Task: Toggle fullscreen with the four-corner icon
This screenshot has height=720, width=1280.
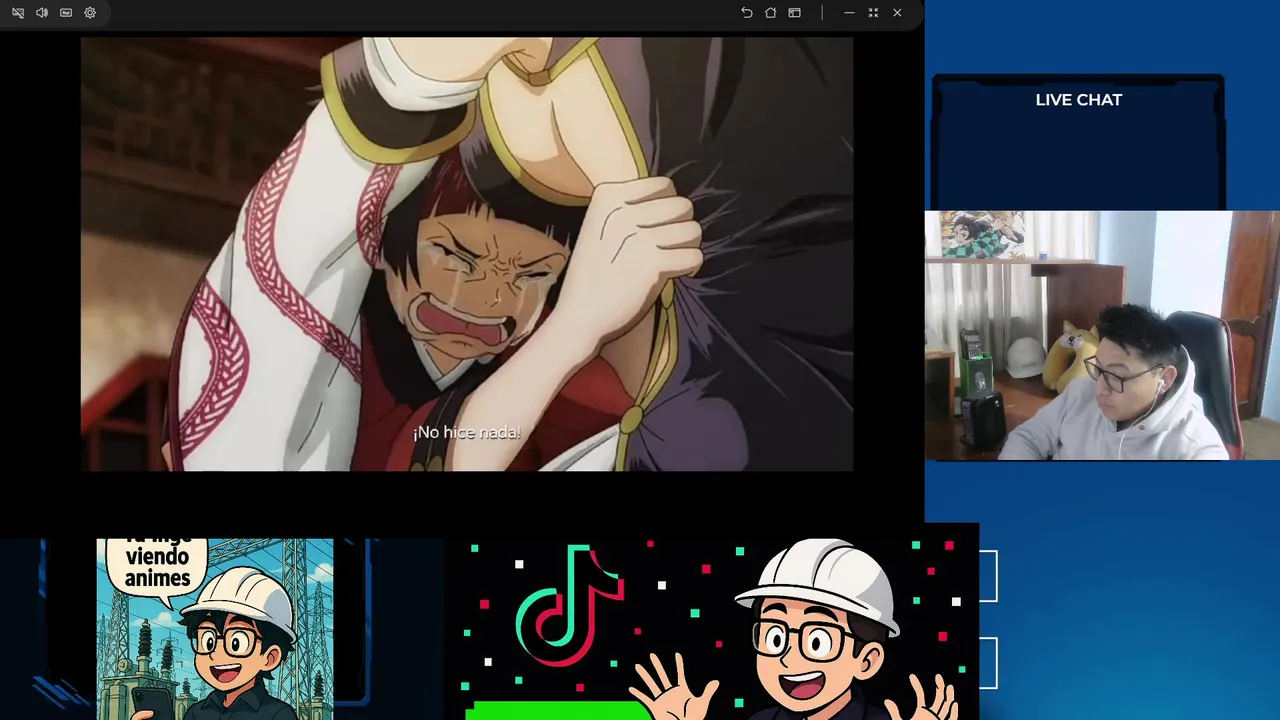Action: tap(873, 13)
